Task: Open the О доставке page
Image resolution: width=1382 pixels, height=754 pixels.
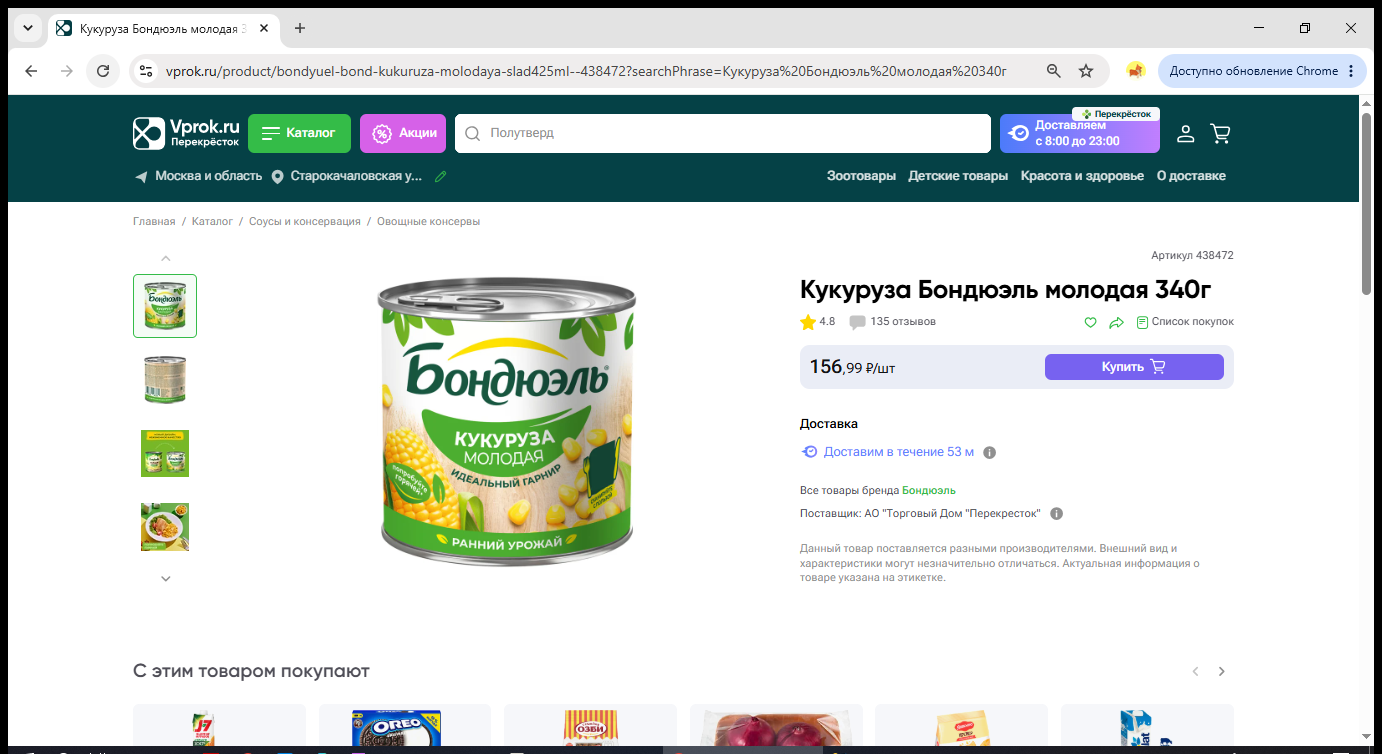Action: tap(1191, 176)
